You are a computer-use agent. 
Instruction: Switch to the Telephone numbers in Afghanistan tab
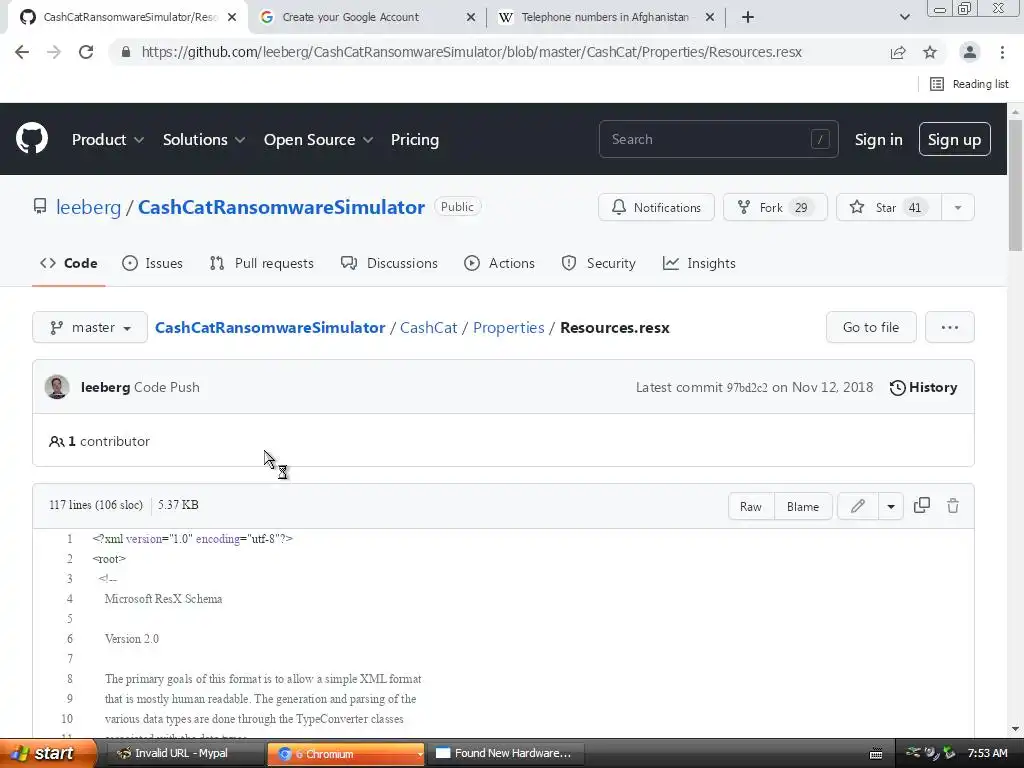[x=605, y=18]
